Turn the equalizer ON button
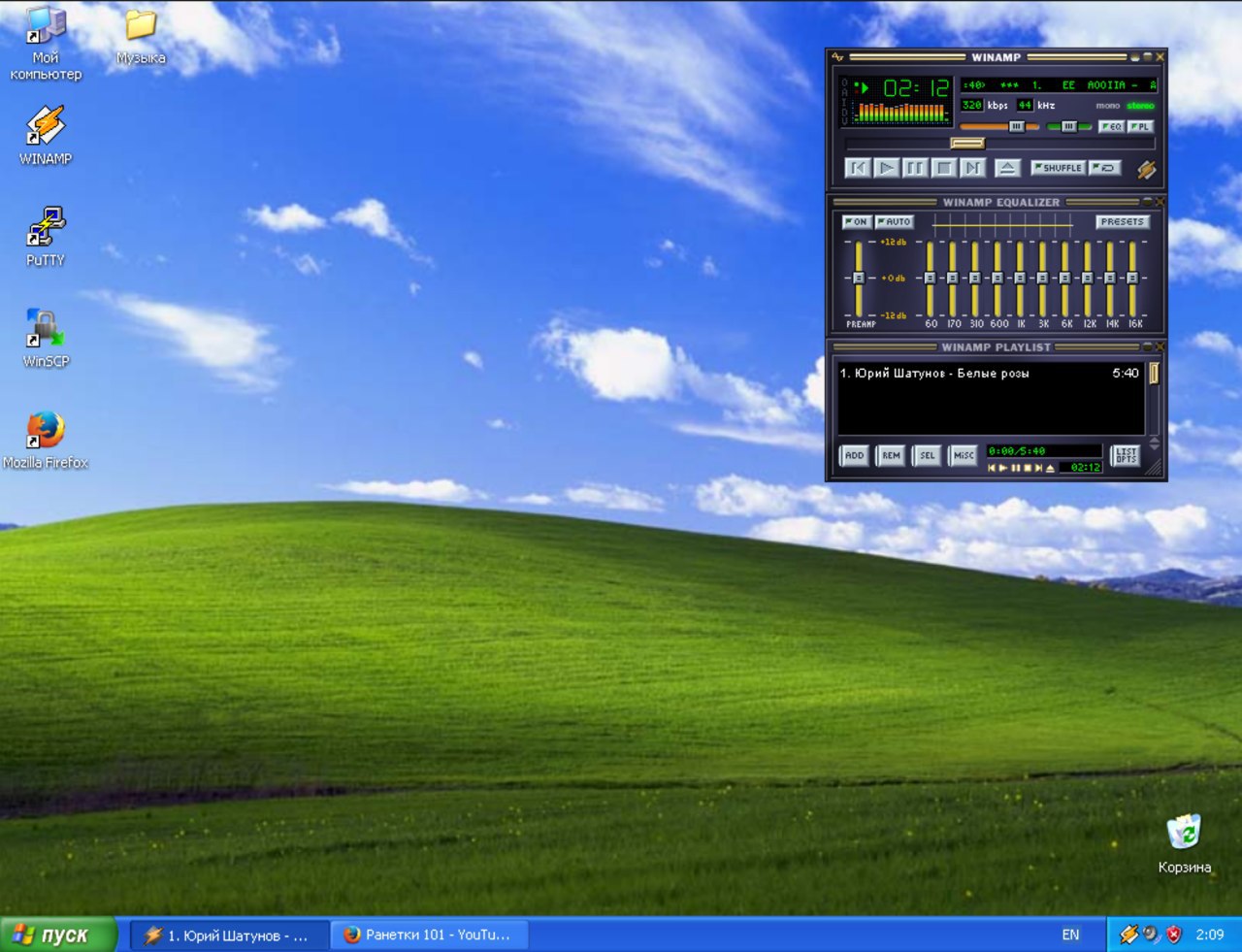The height and width of the screenshot is (952, 1242). point(857,222)
